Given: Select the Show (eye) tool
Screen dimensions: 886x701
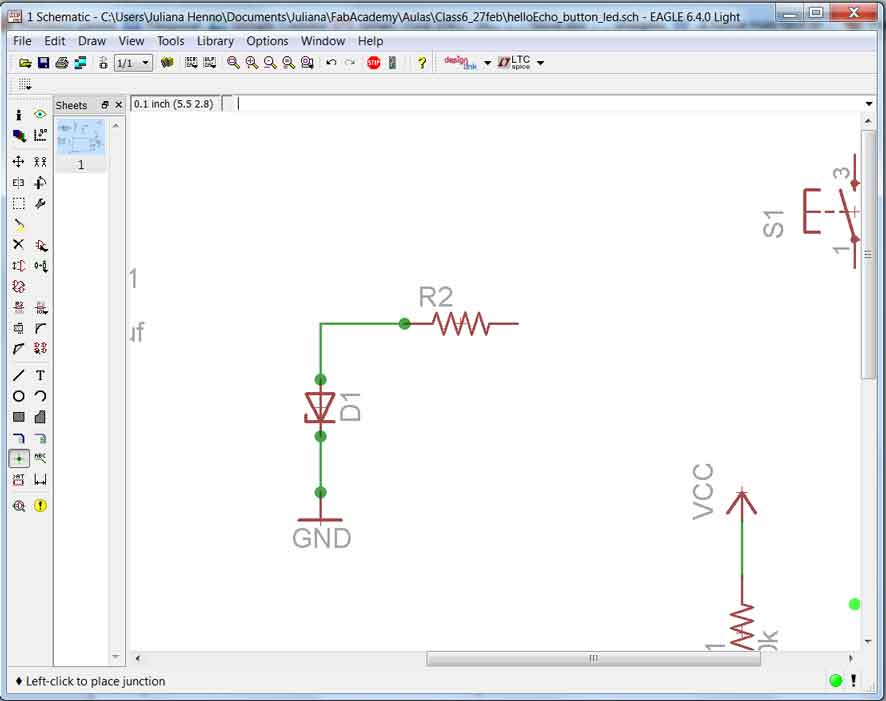Looking at the screenshot, I should click(x=40, y=115).
